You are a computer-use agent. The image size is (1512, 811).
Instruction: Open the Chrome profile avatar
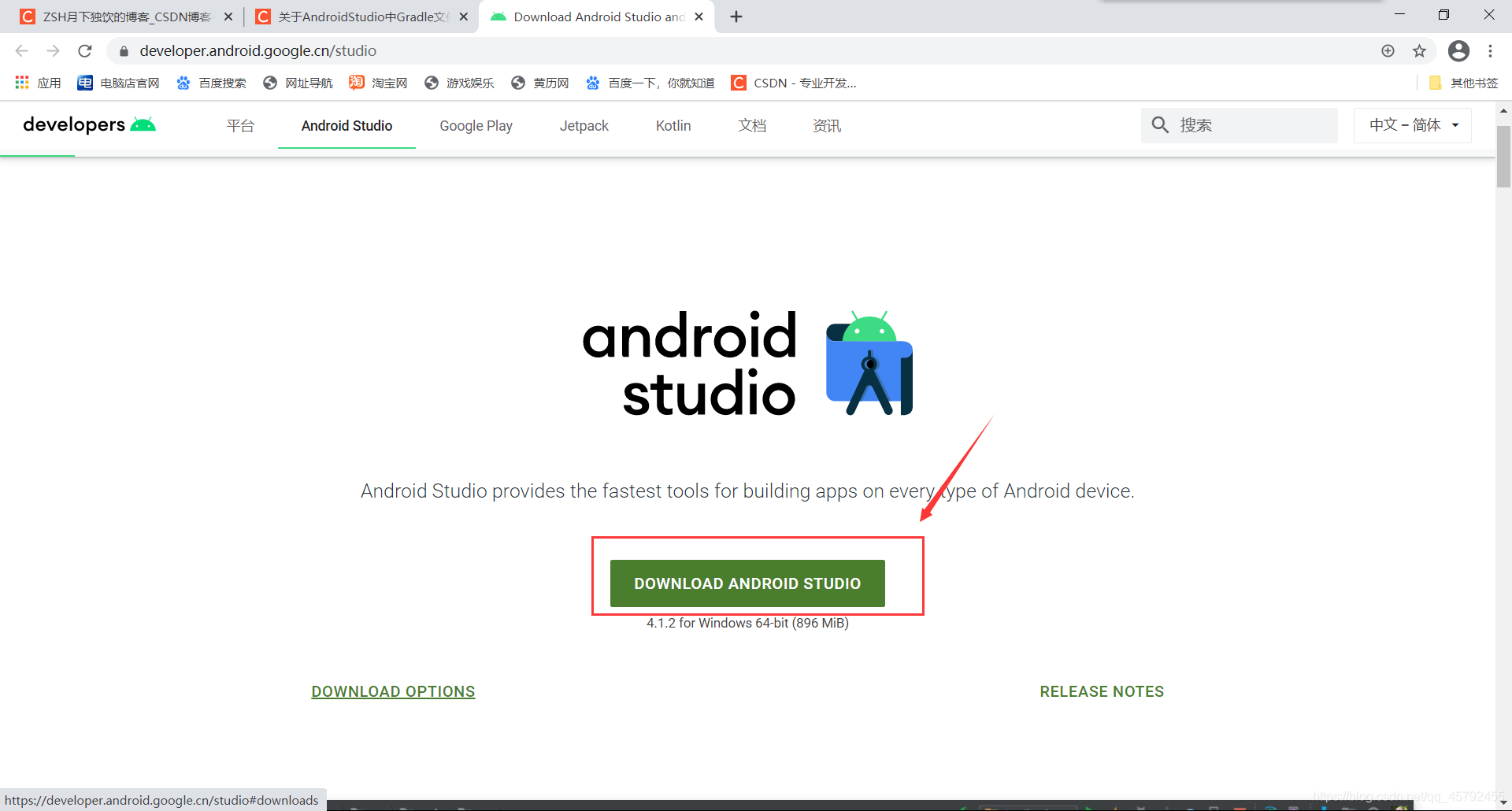(x=1458, y=51)
